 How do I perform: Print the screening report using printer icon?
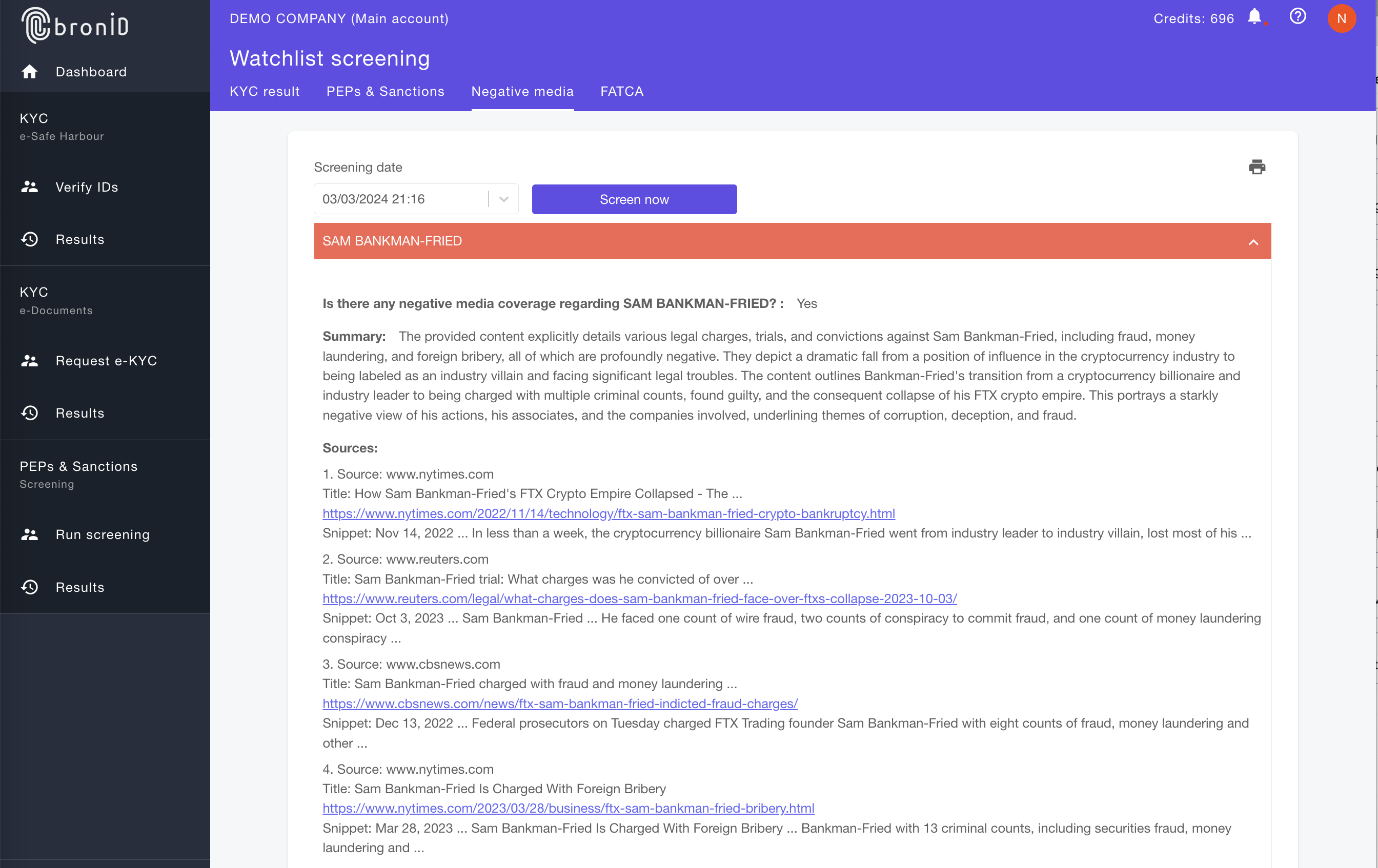[1257, 167]
